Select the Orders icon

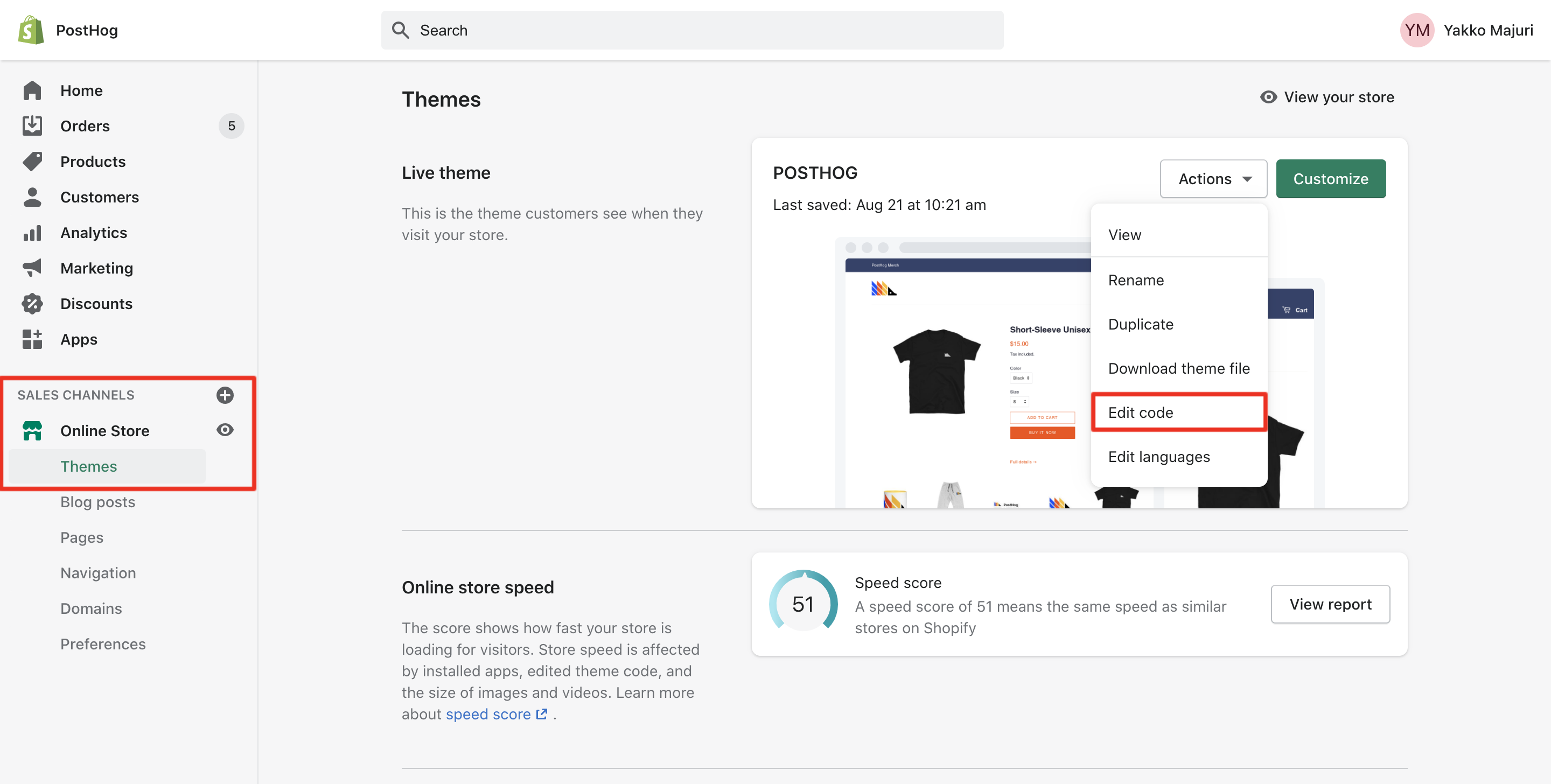(x=32, y=125)
